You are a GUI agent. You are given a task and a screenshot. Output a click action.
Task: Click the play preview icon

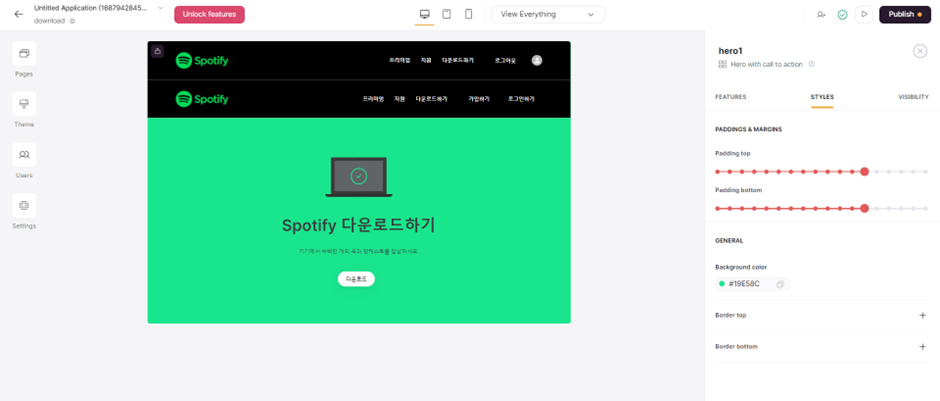(x=864, y=14)
